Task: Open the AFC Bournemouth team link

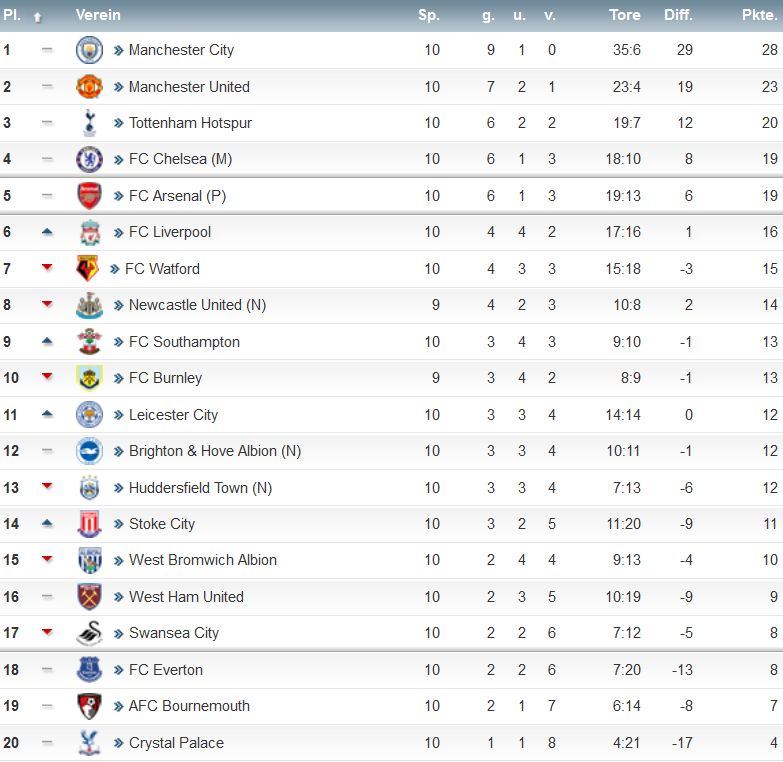Action: [189, 706]
